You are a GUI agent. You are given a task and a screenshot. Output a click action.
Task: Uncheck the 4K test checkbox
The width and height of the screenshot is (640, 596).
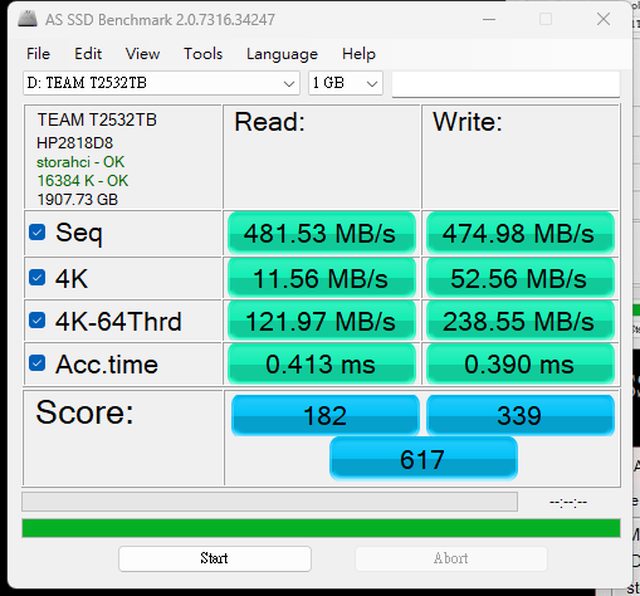(37, 277)
